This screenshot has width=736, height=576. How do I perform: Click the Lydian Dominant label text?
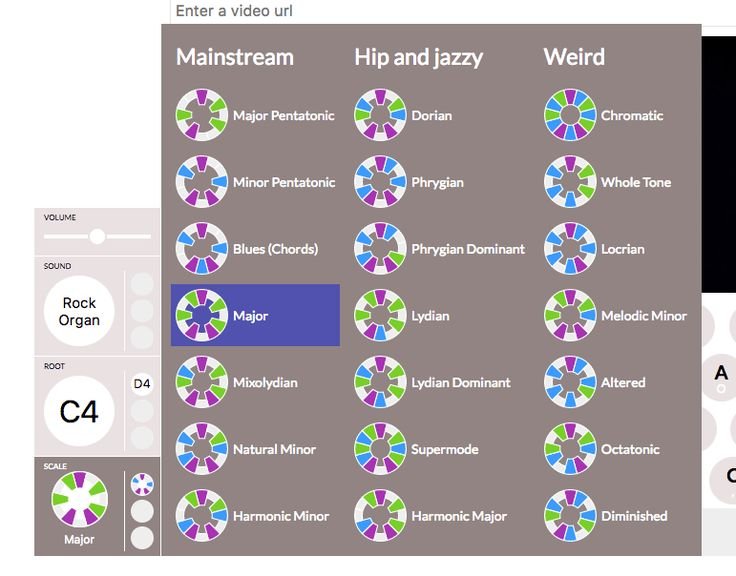click(461, 383)
